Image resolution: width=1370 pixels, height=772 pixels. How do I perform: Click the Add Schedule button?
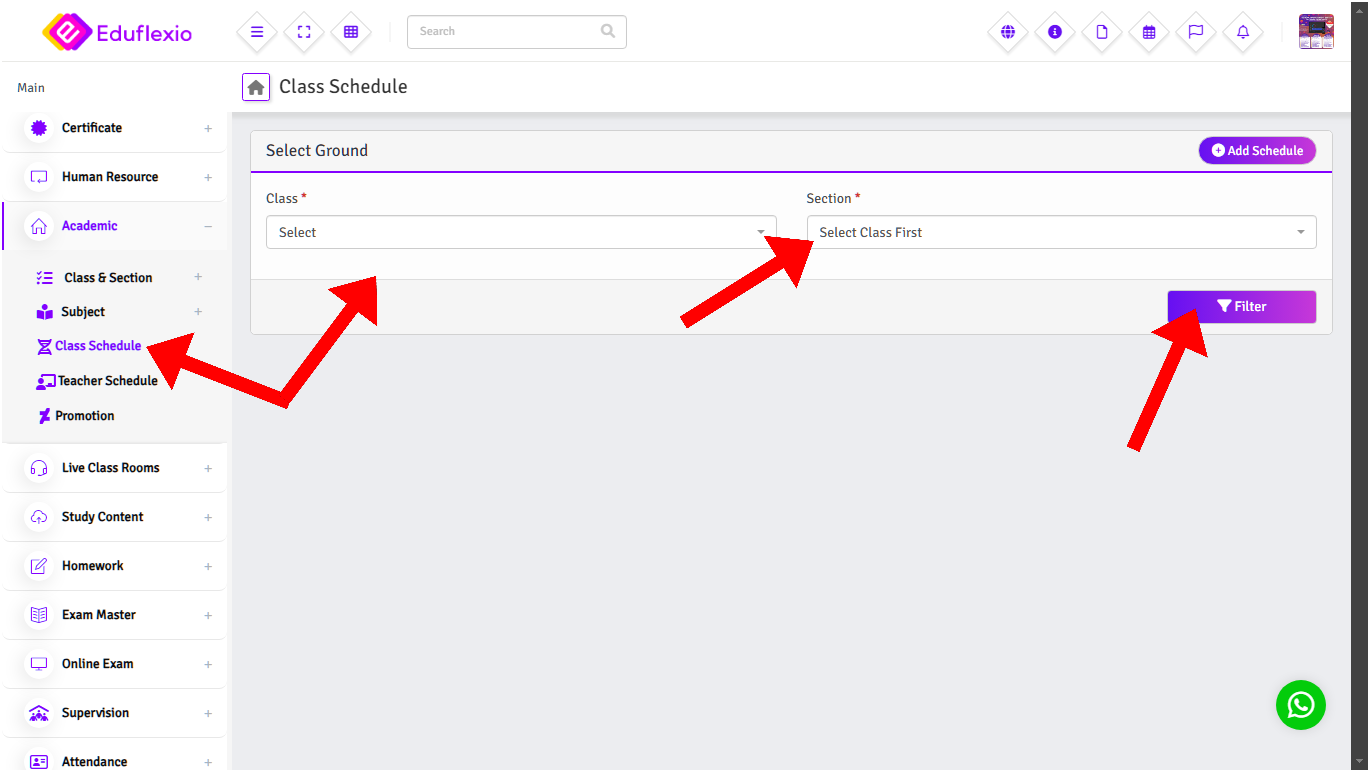pos(1257,151)
